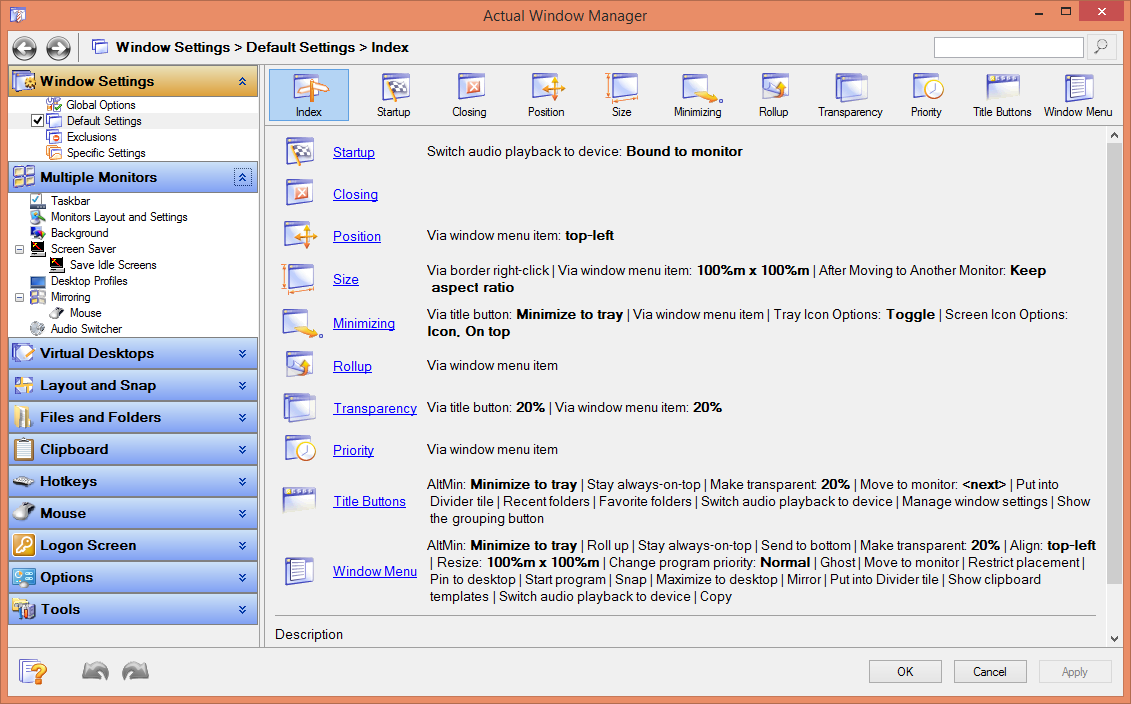Apply the current settings
The image size is (1131, 704).
(x=1074, y=671)
